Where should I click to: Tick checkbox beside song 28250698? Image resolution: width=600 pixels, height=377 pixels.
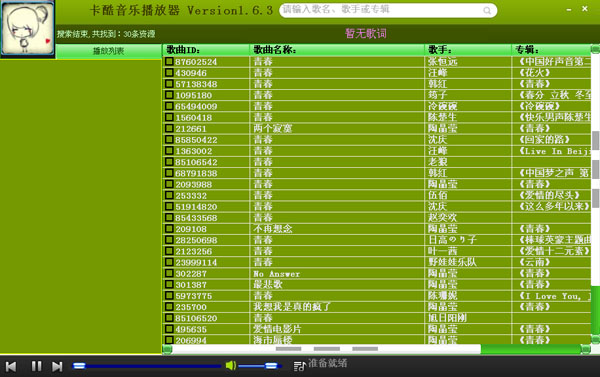[169, 240]
